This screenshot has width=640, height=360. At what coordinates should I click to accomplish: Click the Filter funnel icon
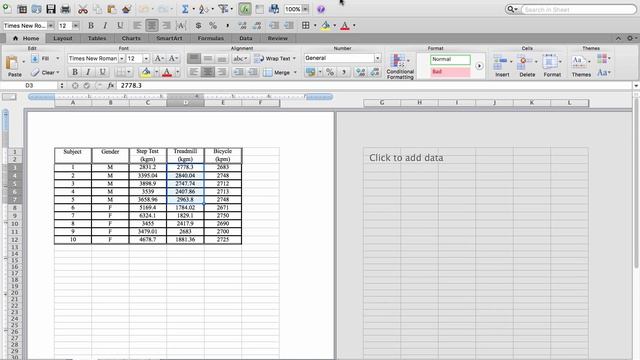pos(223,9)
